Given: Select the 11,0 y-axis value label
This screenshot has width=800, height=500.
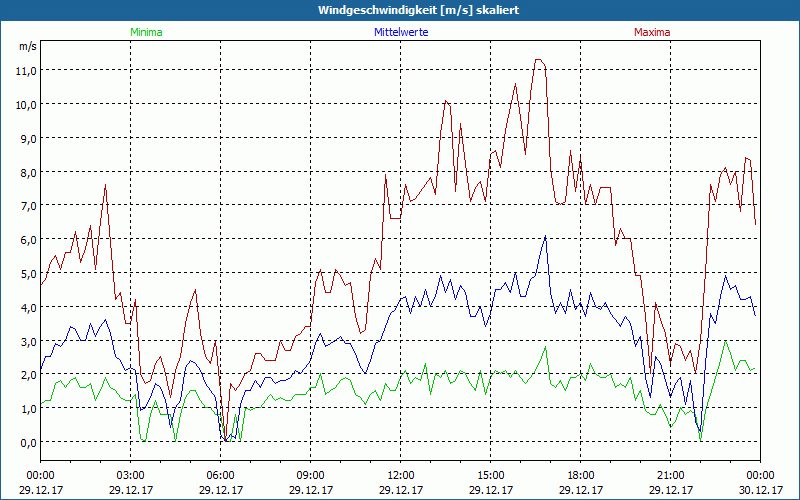Looking at the screenshot, I should (x=25, y=70).
